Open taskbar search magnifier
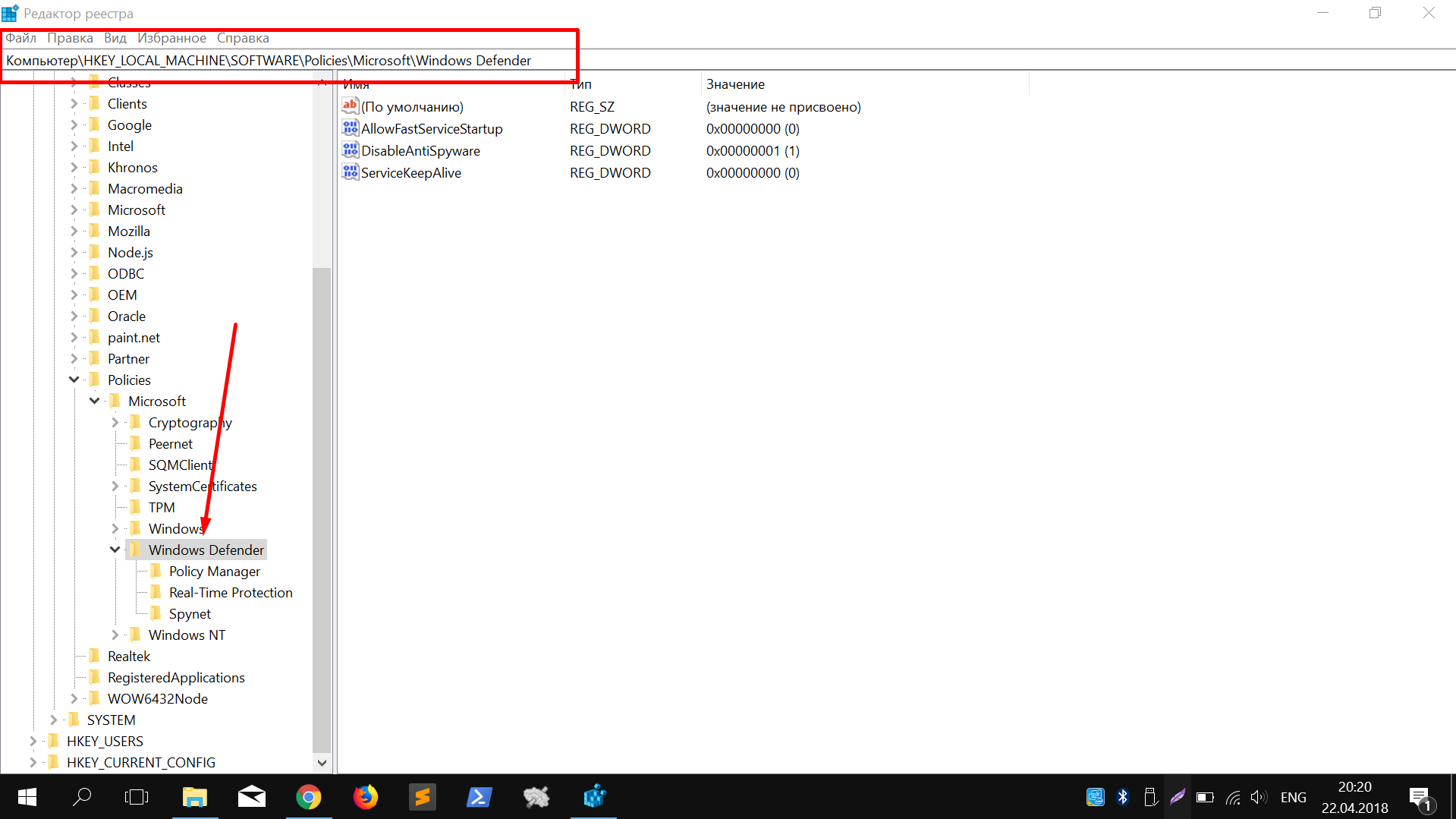 (x=82, y=797)
